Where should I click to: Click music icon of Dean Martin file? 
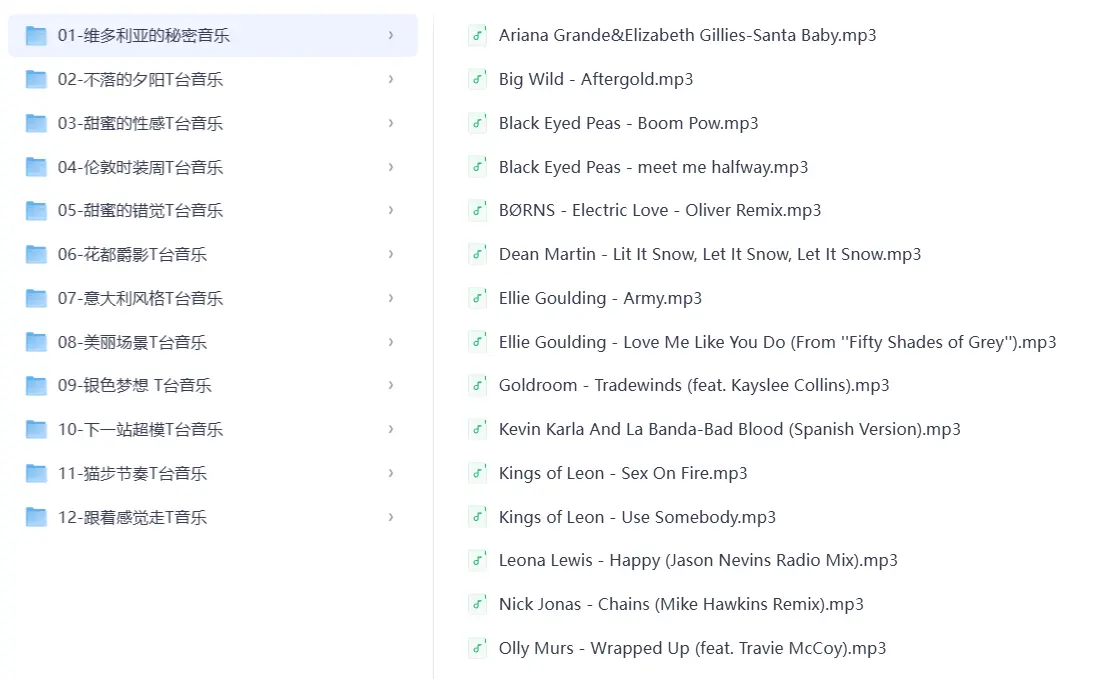point(478,254)
